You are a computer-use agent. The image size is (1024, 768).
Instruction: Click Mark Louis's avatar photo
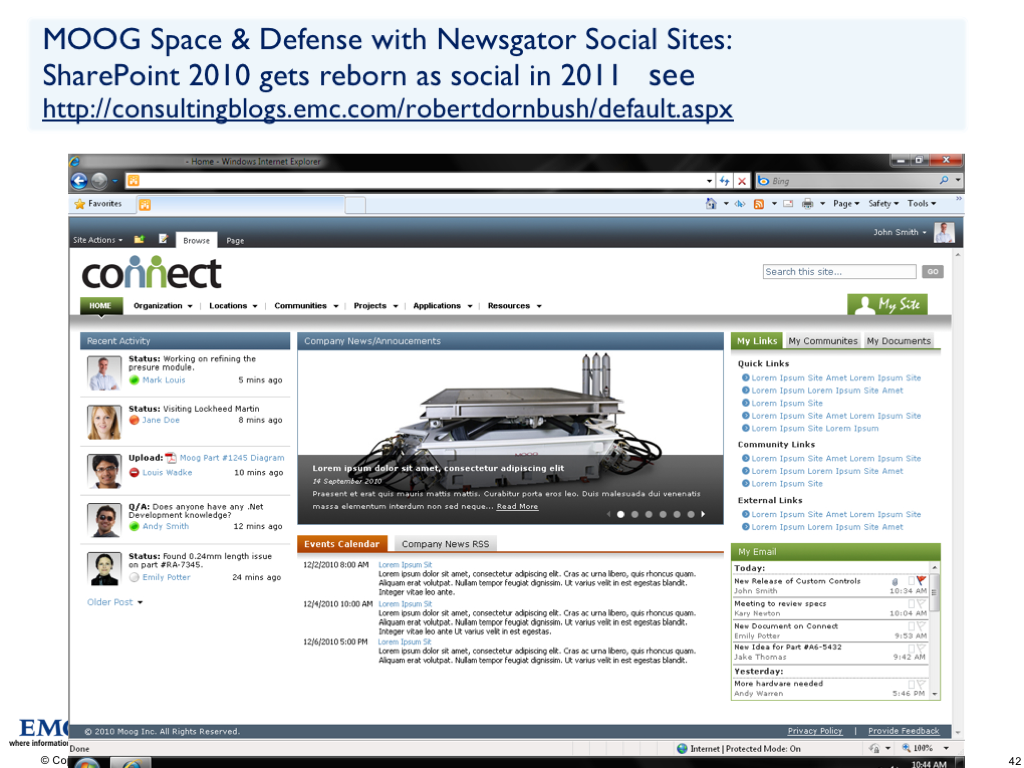[x=104, y=373]
